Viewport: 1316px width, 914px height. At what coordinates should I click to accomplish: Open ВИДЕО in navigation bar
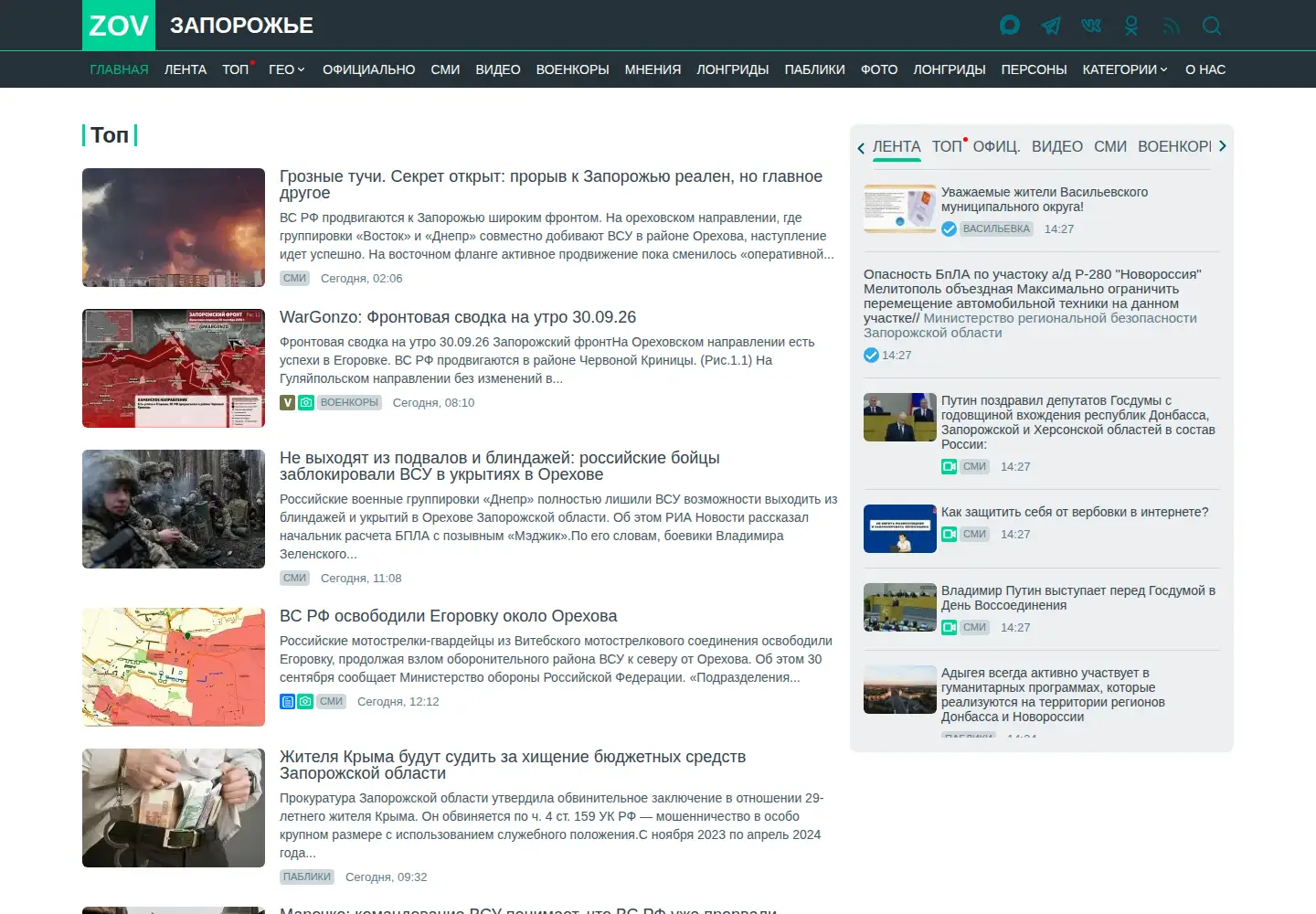point(498,69)
